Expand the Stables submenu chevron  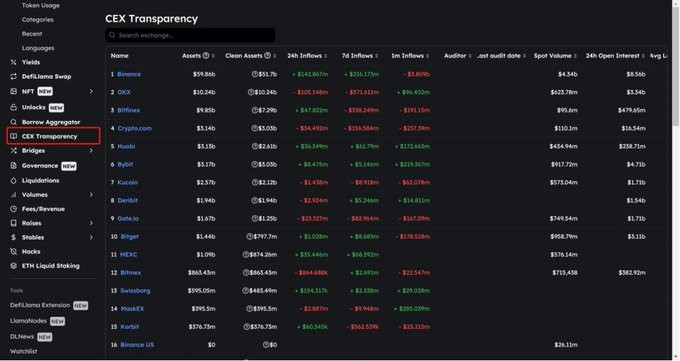(x=91, y=237)
